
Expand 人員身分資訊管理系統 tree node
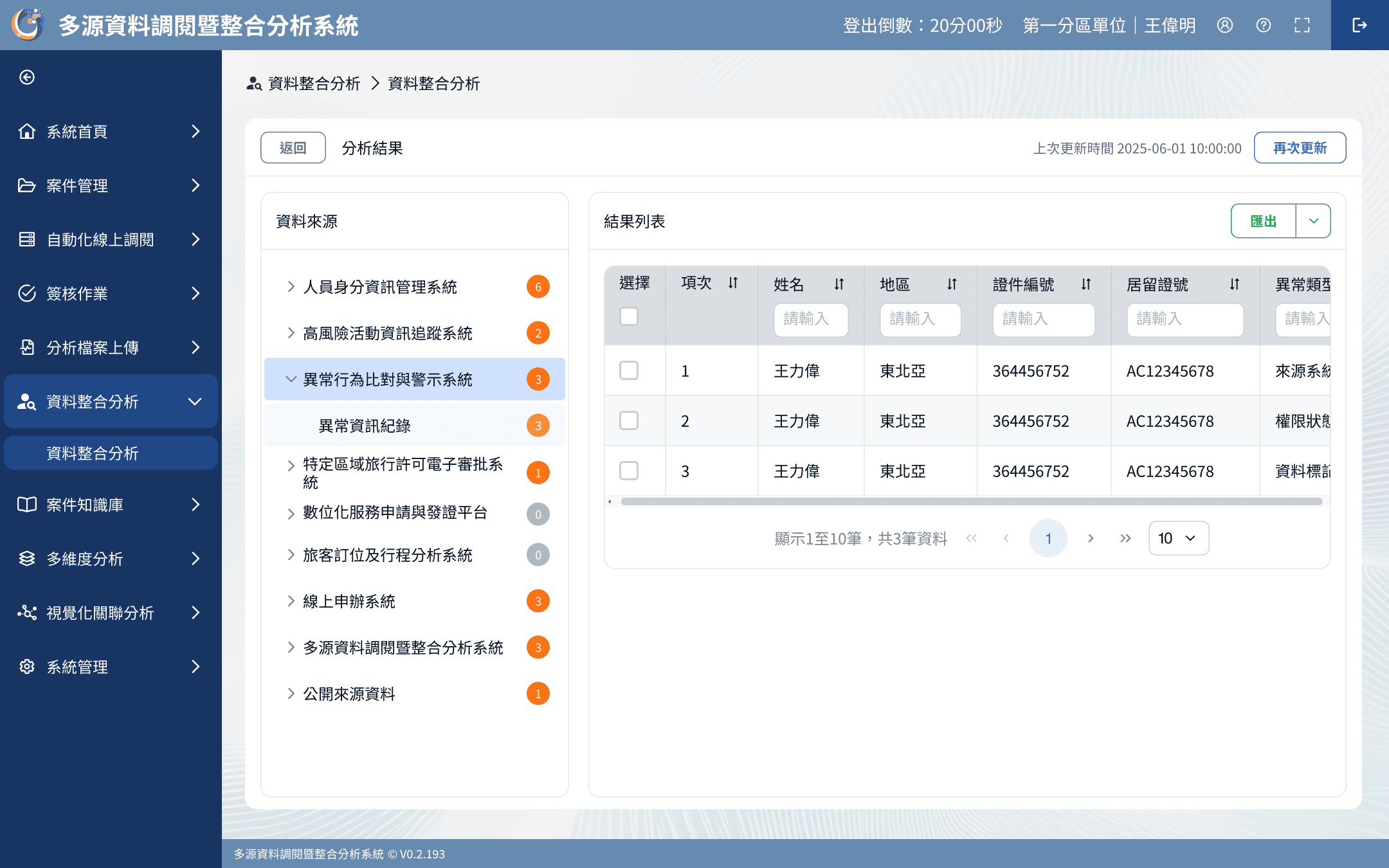tap(291, 287)
